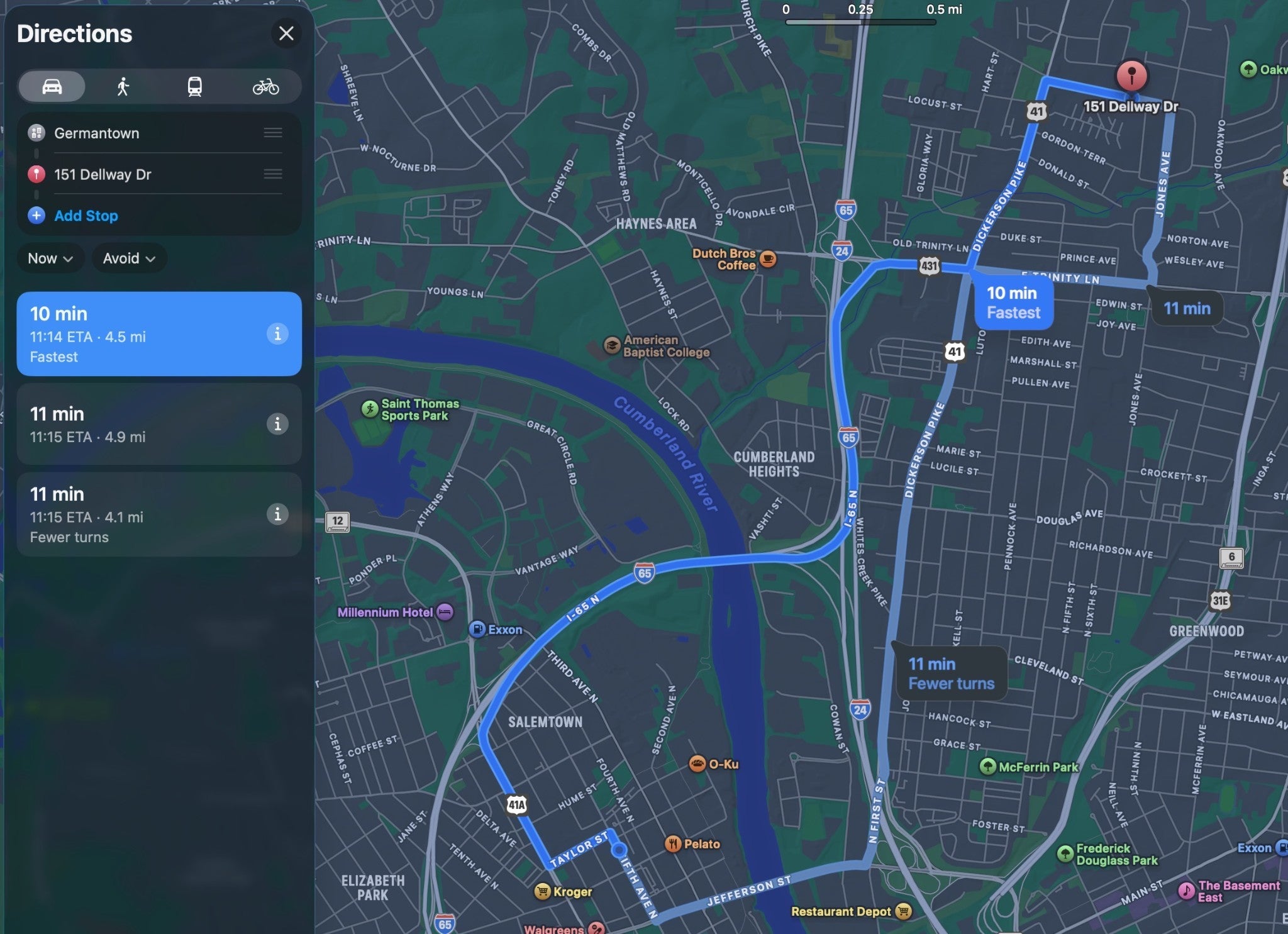1288x934 pixels.
Task: Click the red 151 Dellway Dr destination pin
Action: click(1131, 75)
